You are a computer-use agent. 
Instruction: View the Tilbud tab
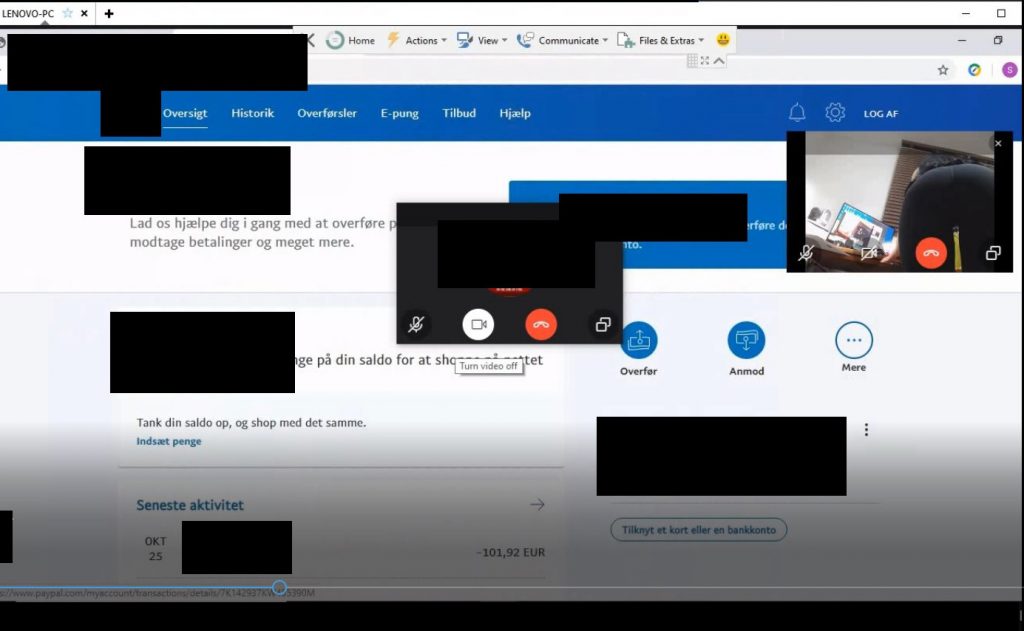[459, 113]
